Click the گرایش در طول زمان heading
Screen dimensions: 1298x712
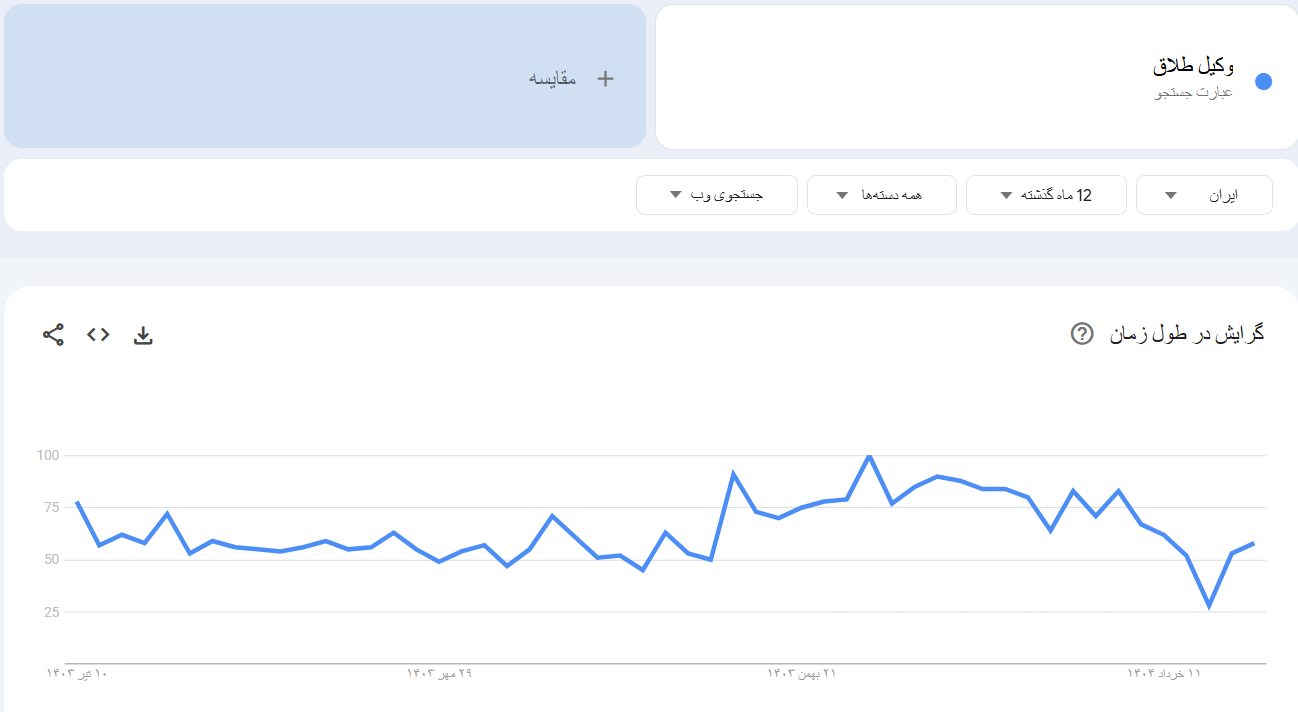1187,334
